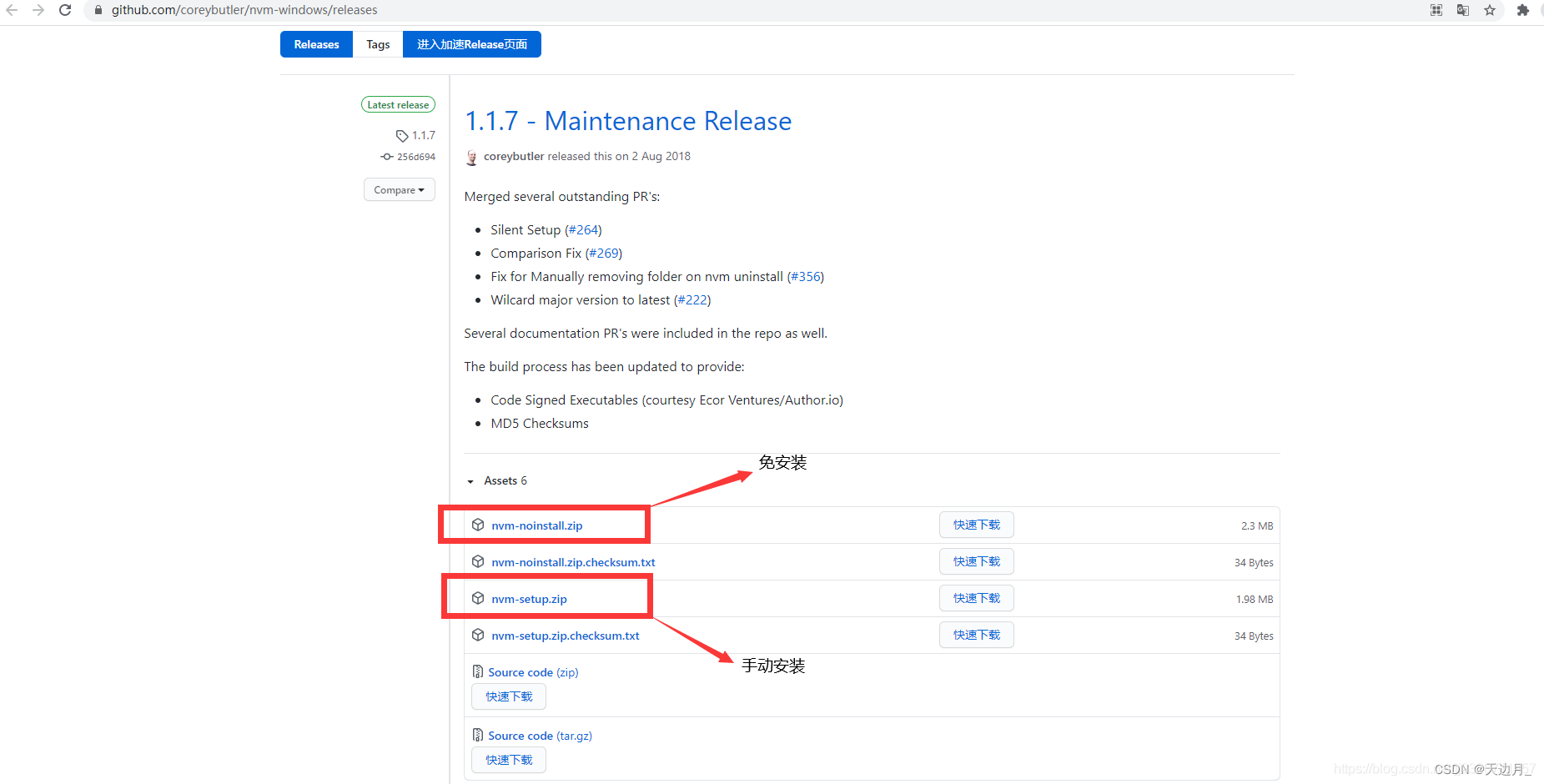Image resolution: width=1544 pixels, height=784 pixels.
Task: Open pull request #264
Action: (x=583, y=229)
